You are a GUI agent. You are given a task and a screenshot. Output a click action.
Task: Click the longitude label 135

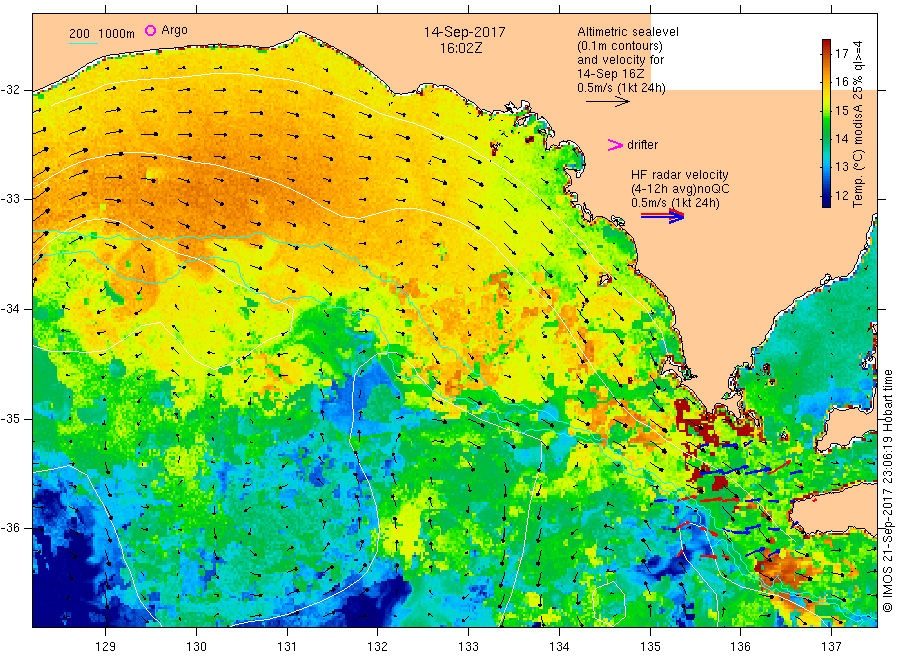point(650,647)
